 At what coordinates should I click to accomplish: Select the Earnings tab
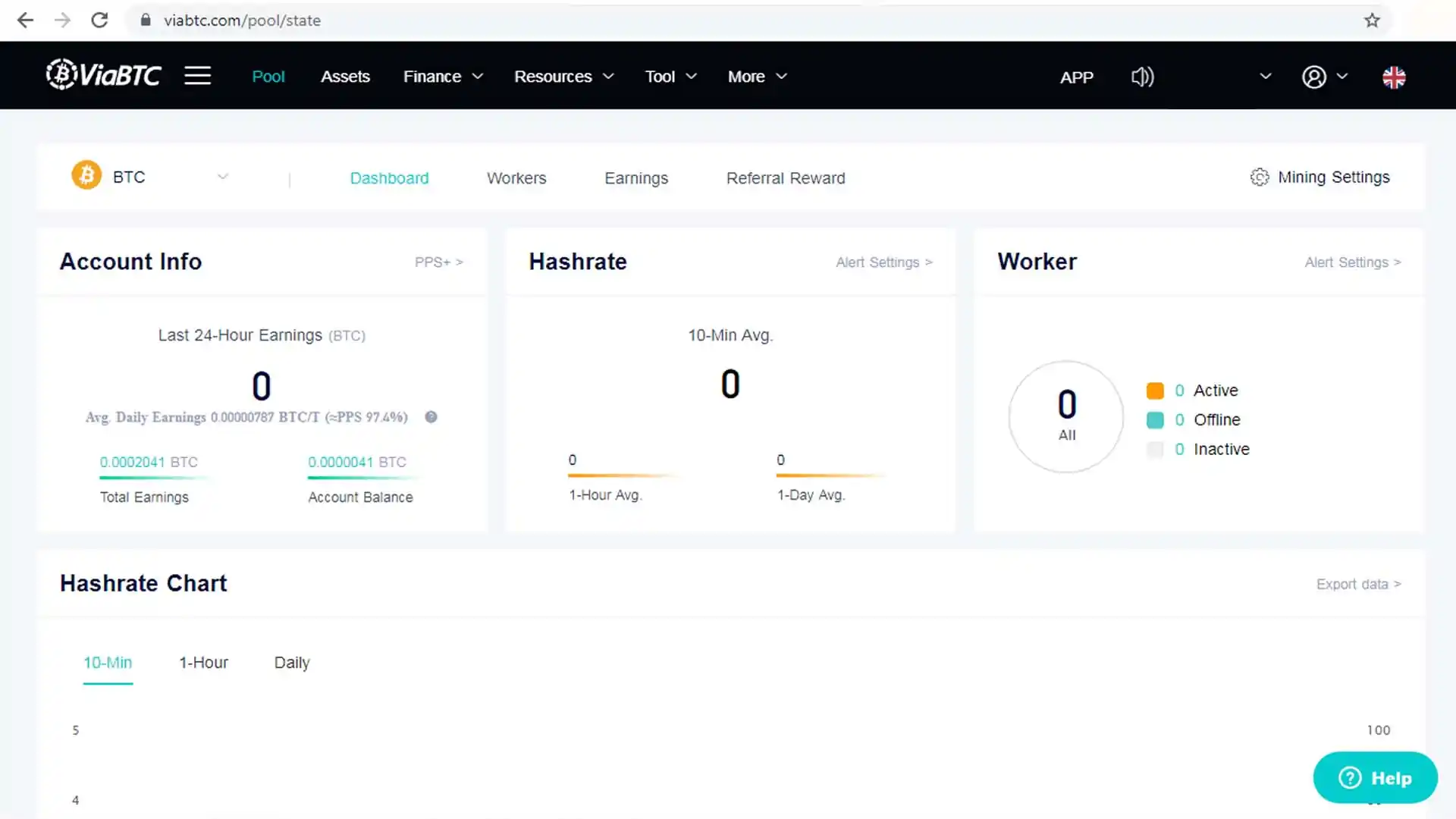(636, 178)
